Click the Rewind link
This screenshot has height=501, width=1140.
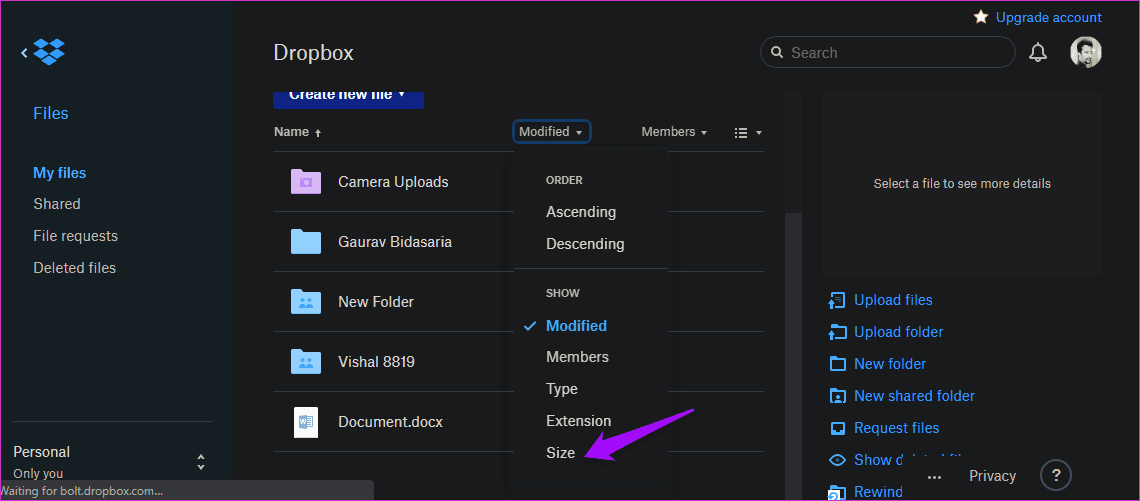pyautogui.click(x=878, y=492)
